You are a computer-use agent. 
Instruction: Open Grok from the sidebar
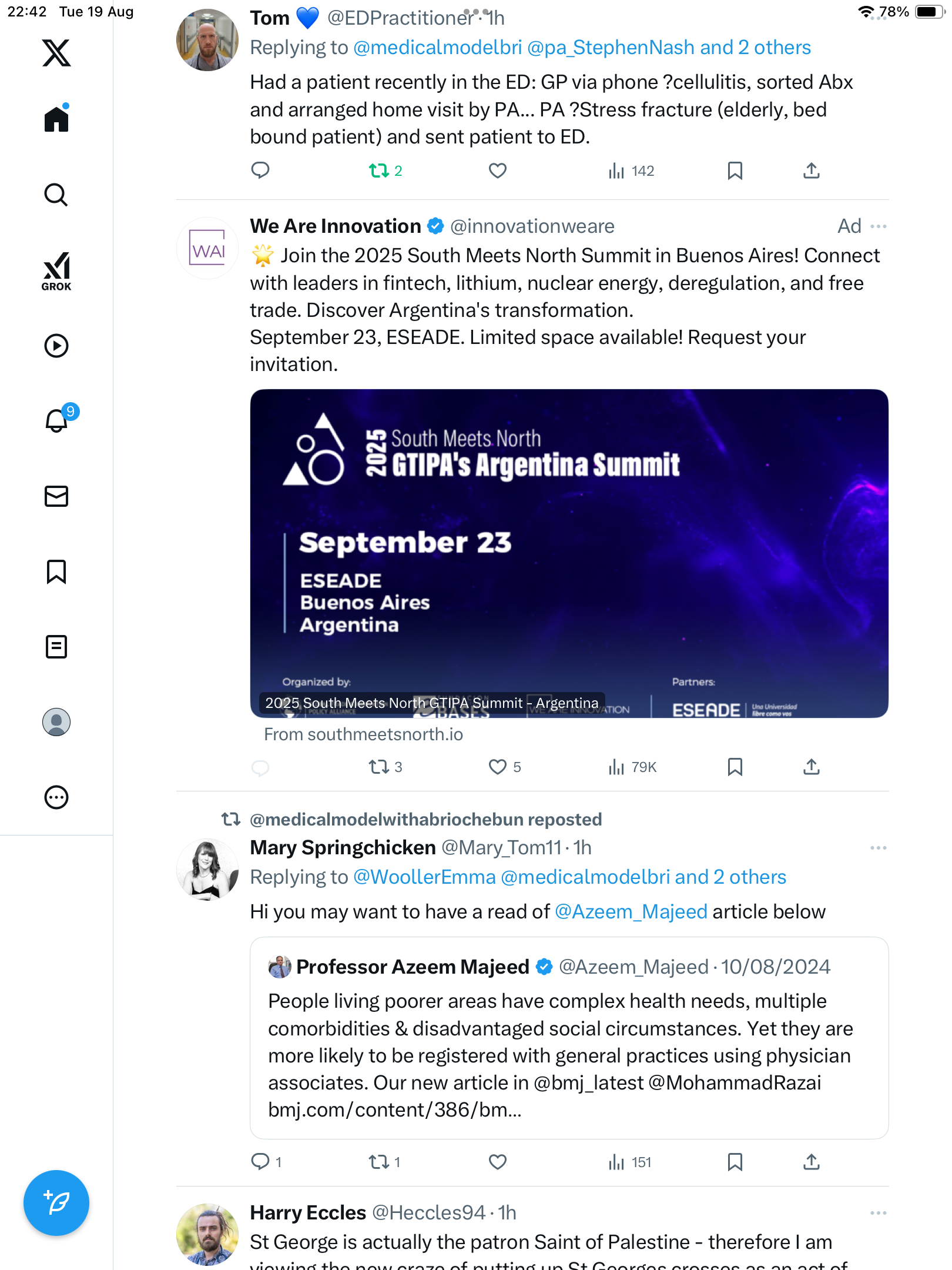[56, 271]
